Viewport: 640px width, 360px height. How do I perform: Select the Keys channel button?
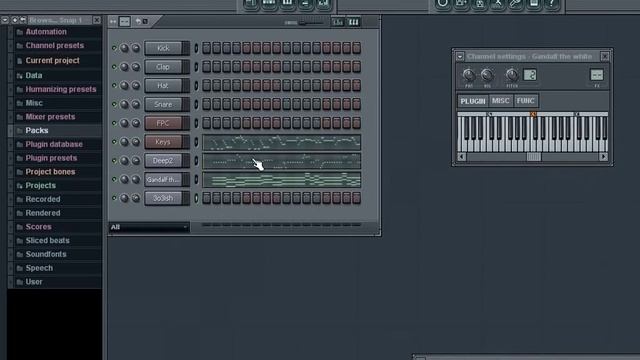(163, 142)
